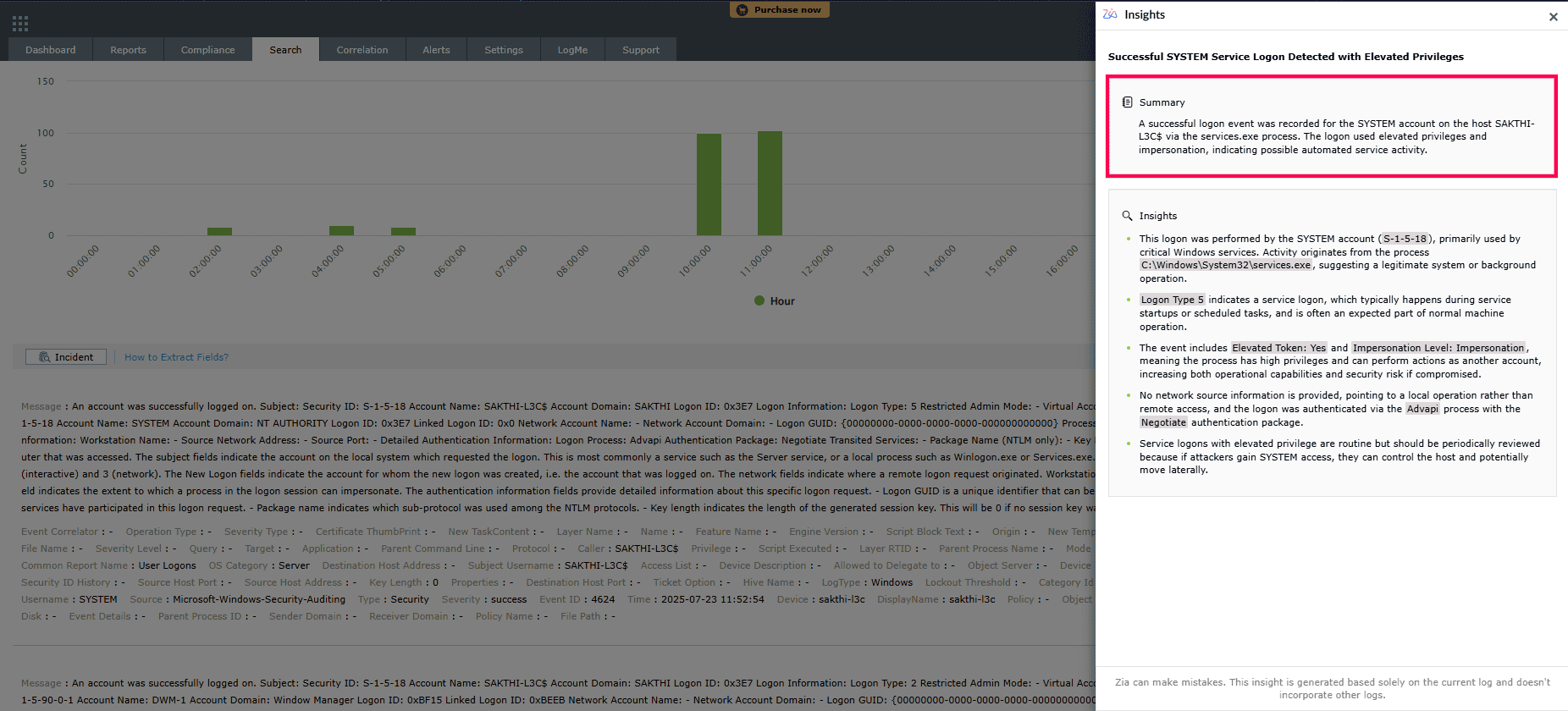
Task: Open the Compliance tab
Action: pyautogui.click(x=207, y=50)
